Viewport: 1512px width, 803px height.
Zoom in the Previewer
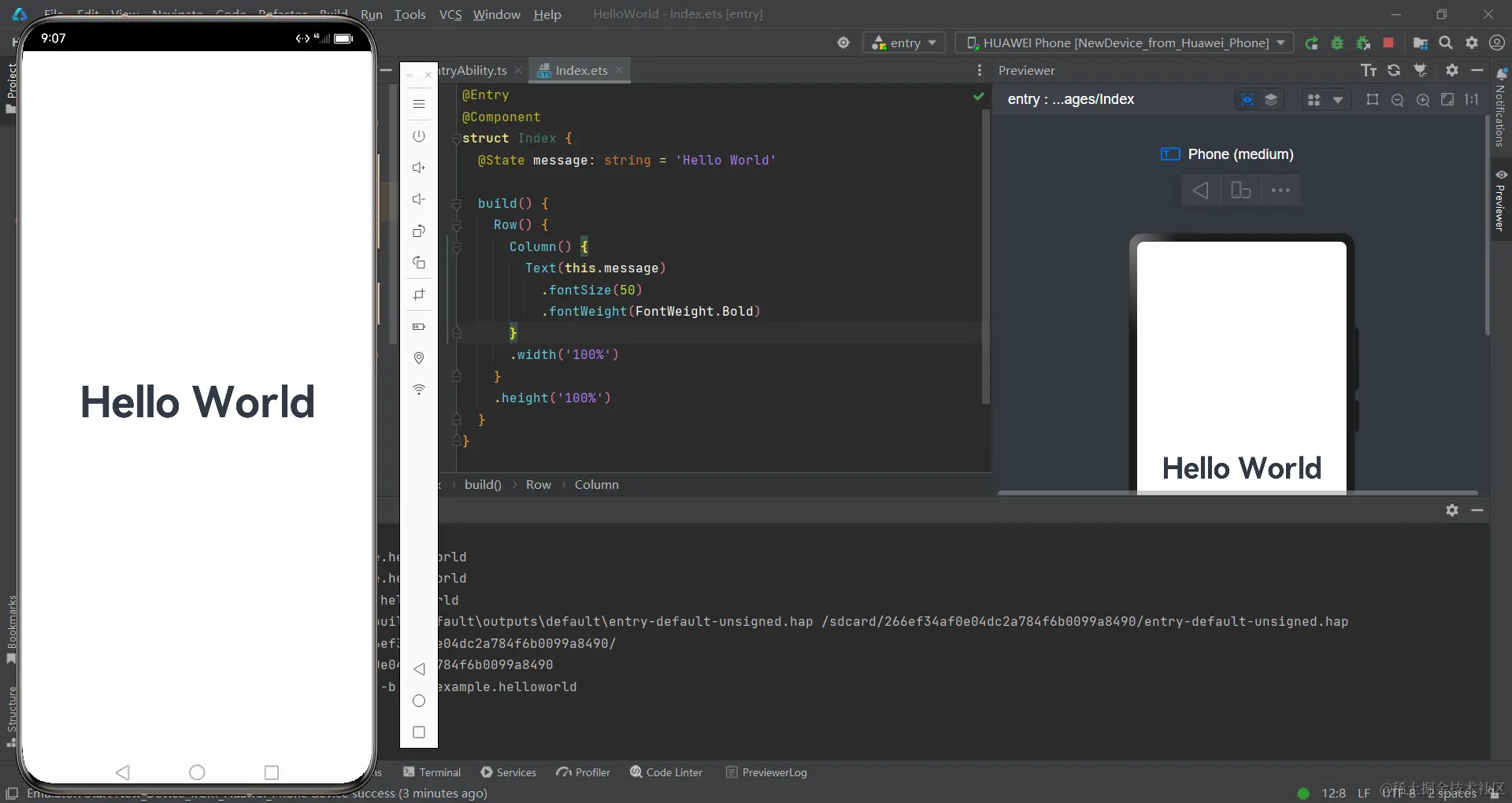click(1423, 100)
